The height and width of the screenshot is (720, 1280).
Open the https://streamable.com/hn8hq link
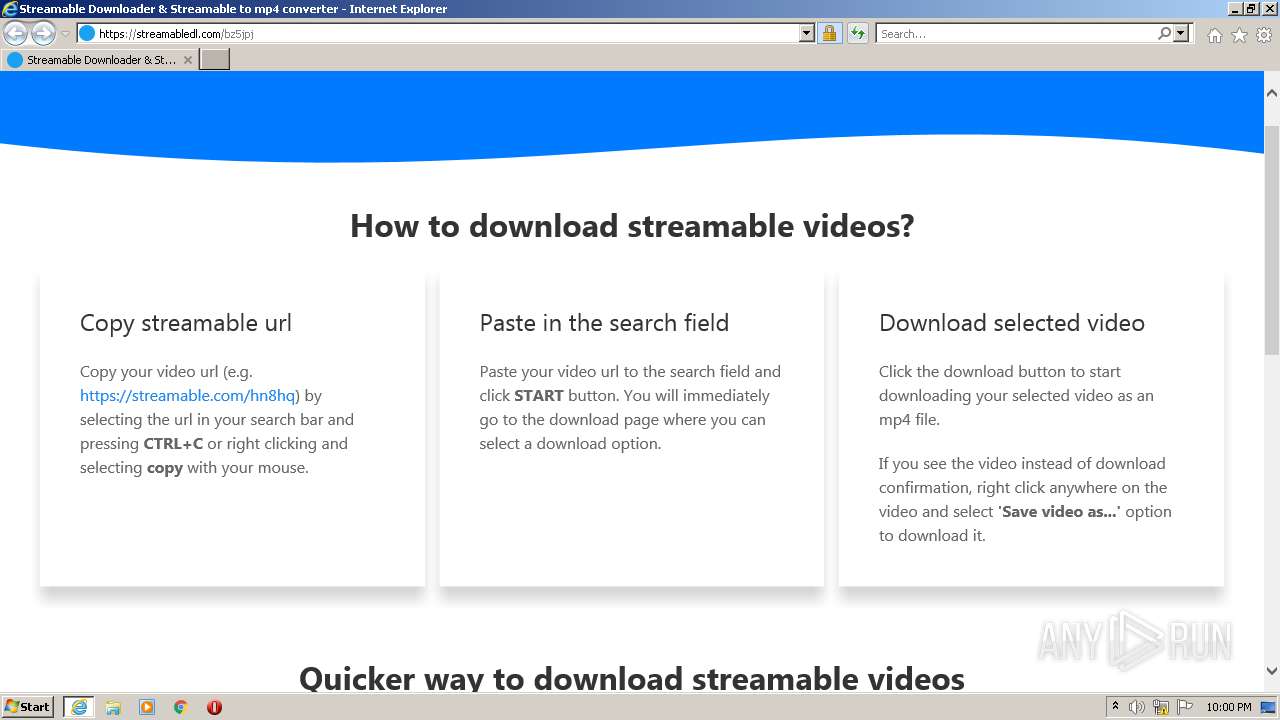click(x=188, y=395)
